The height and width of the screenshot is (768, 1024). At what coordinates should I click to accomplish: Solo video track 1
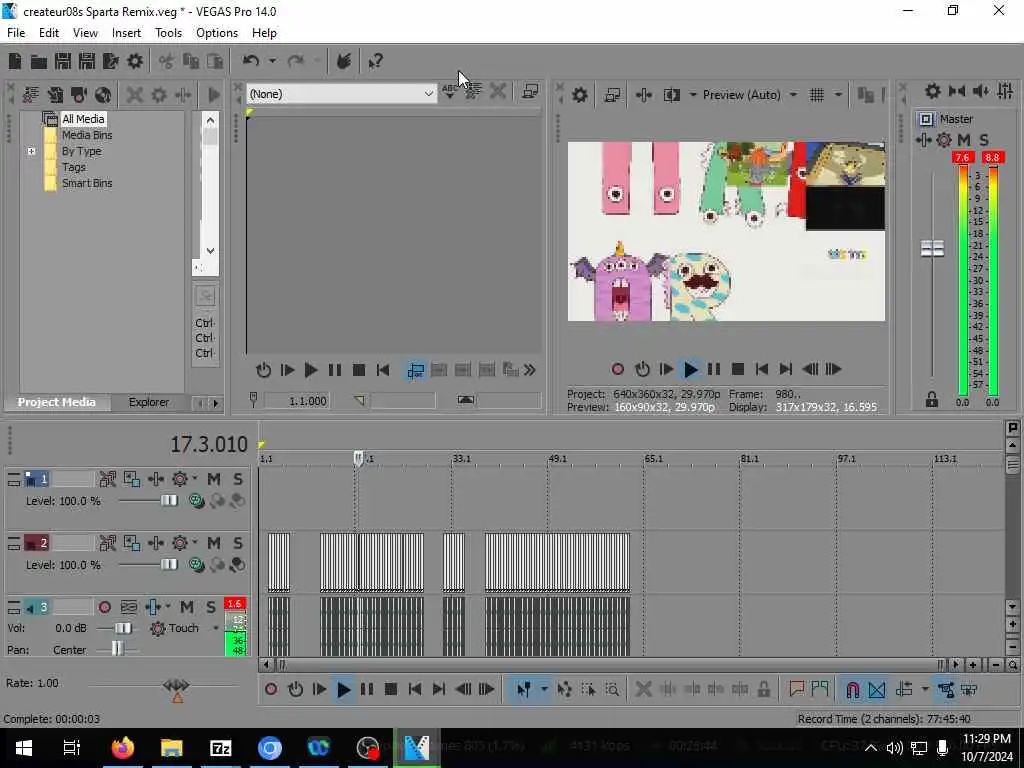tap(238, 479)
